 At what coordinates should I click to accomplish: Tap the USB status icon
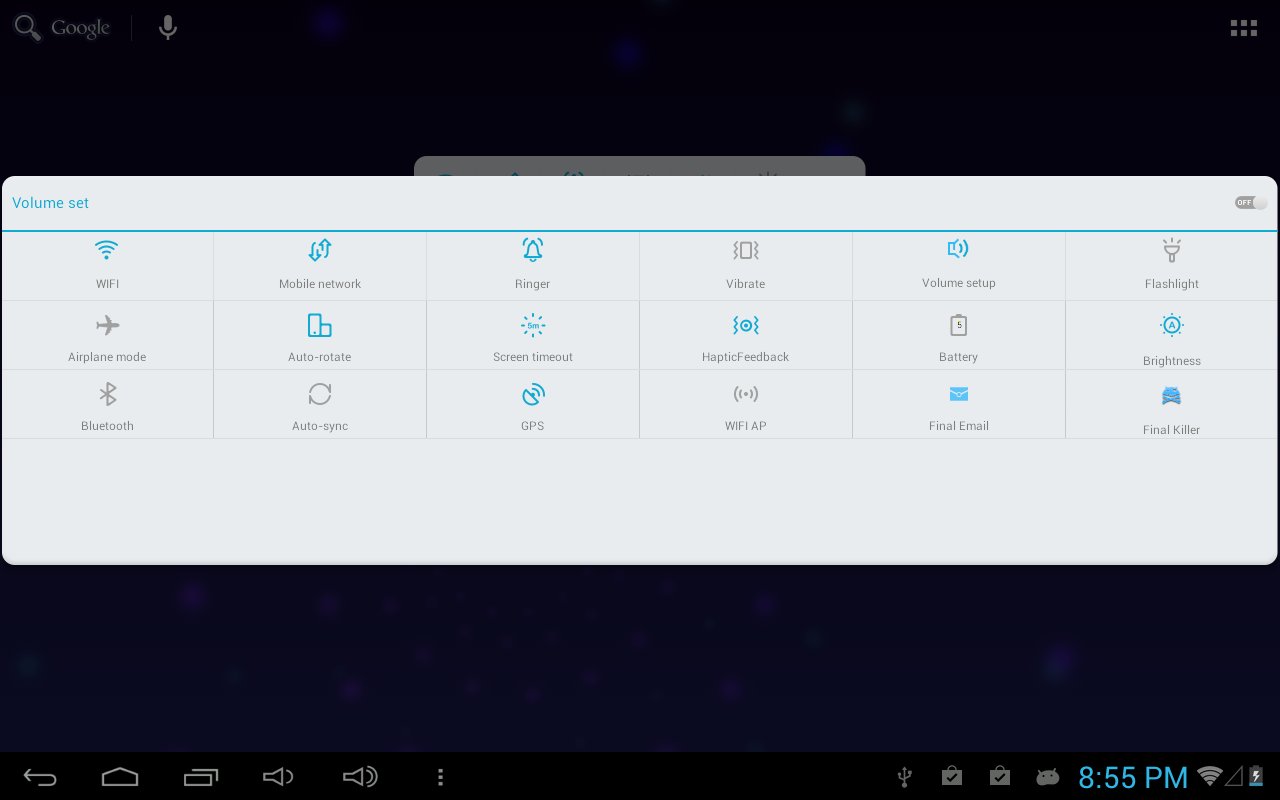point(905,777)
